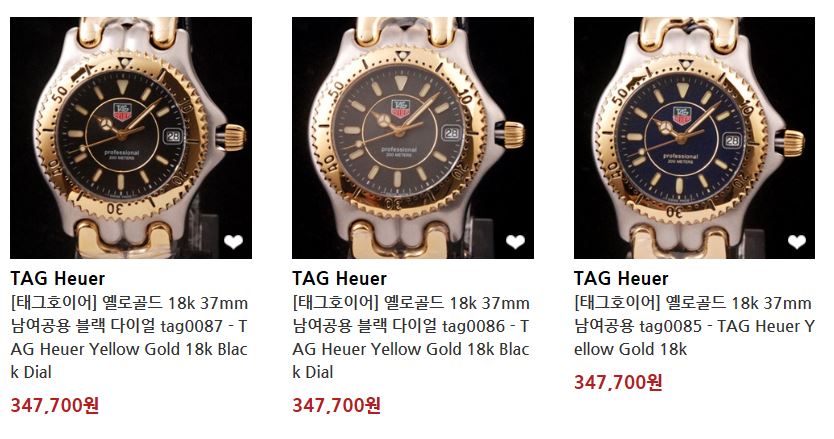The height and width of the screenshot is (439, 834).
Task: Open the tag0086 gray dial watch photo
Action: pos(413,138)
